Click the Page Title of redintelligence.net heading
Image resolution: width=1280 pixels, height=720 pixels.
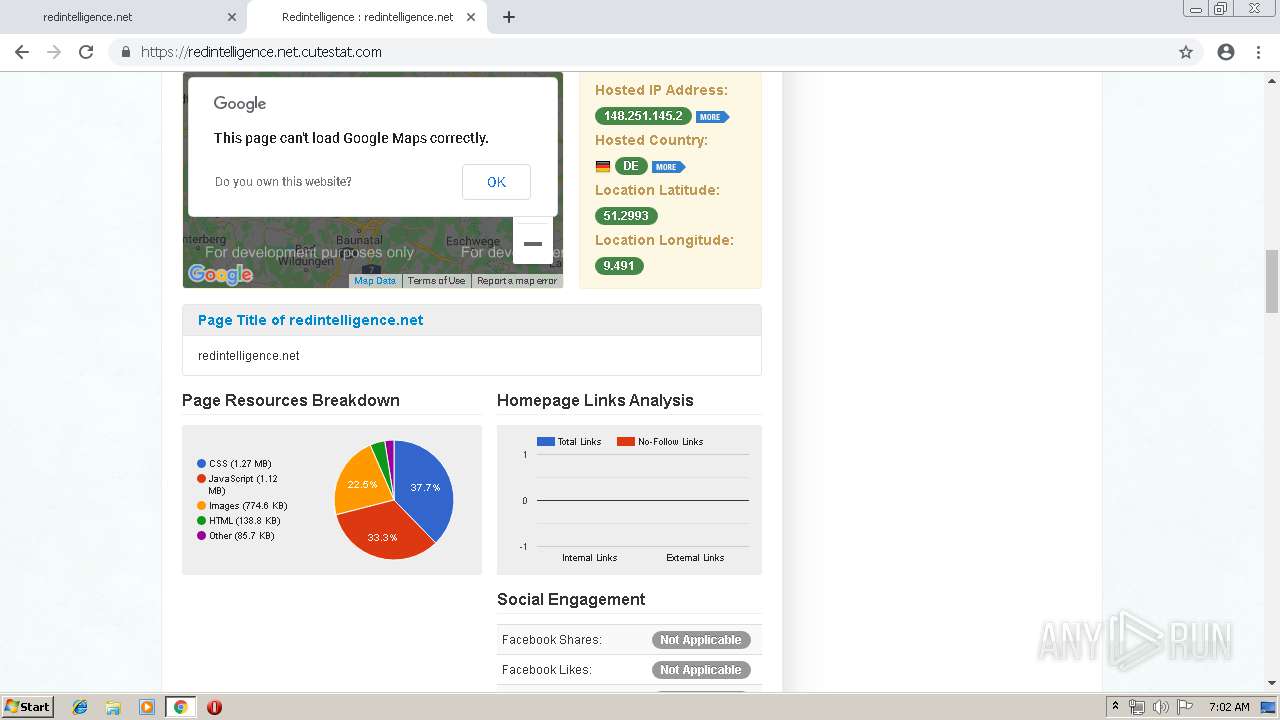[310, 320]
